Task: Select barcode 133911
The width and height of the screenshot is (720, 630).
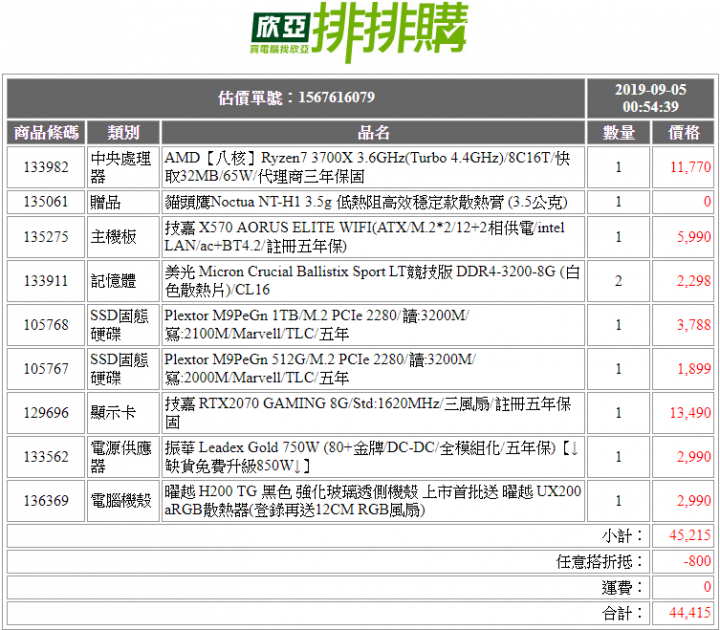Action: point(46,281)
